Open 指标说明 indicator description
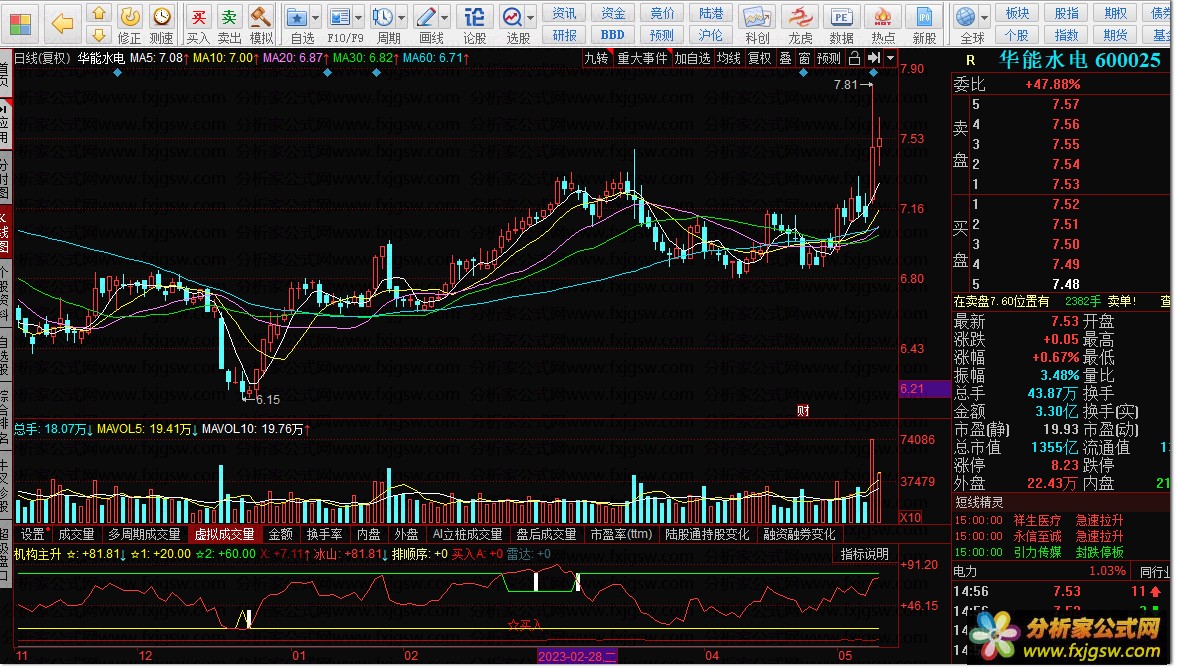Screen dimensions: 1177x668 coord(864,554)
